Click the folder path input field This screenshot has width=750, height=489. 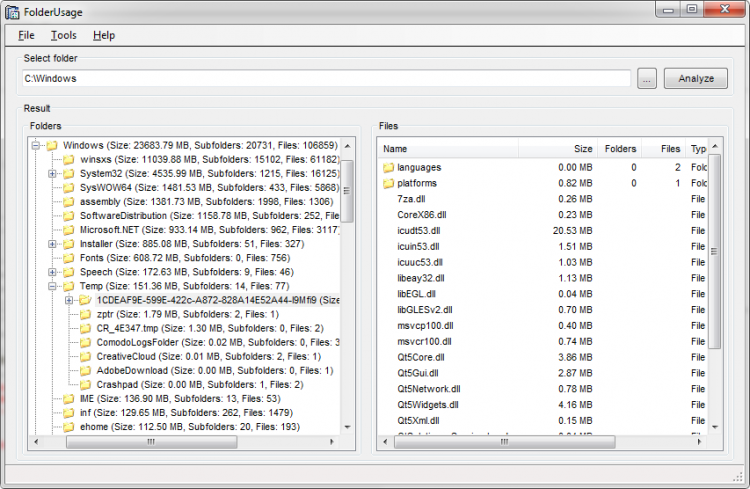327,78
